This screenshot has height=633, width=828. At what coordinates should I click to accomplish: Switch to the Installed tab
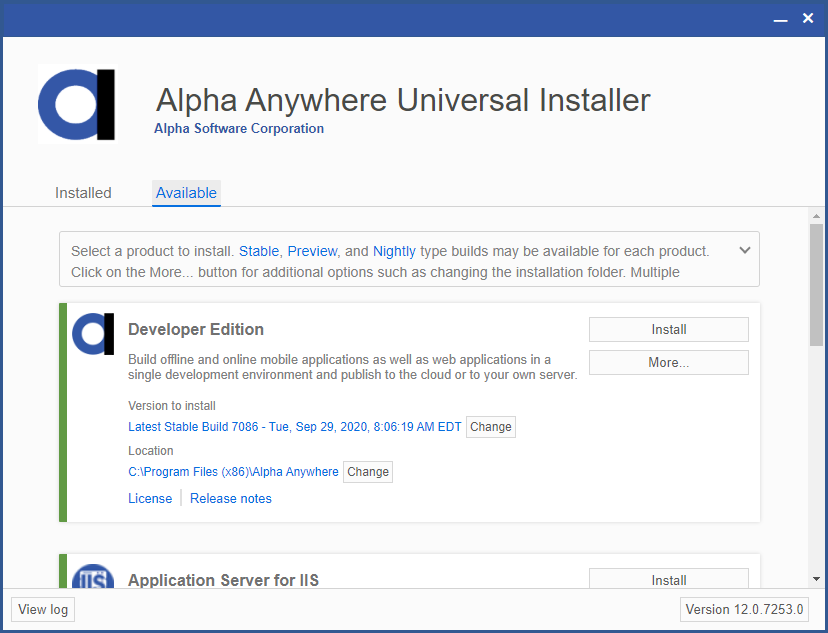pos(83,193)
